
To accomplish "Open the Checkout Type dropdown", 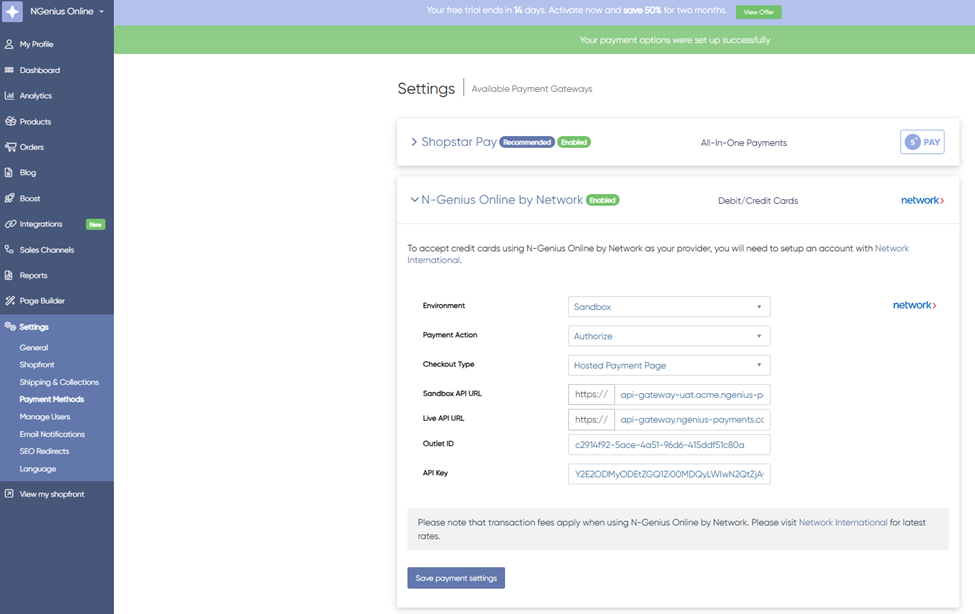I will (669, 365).
